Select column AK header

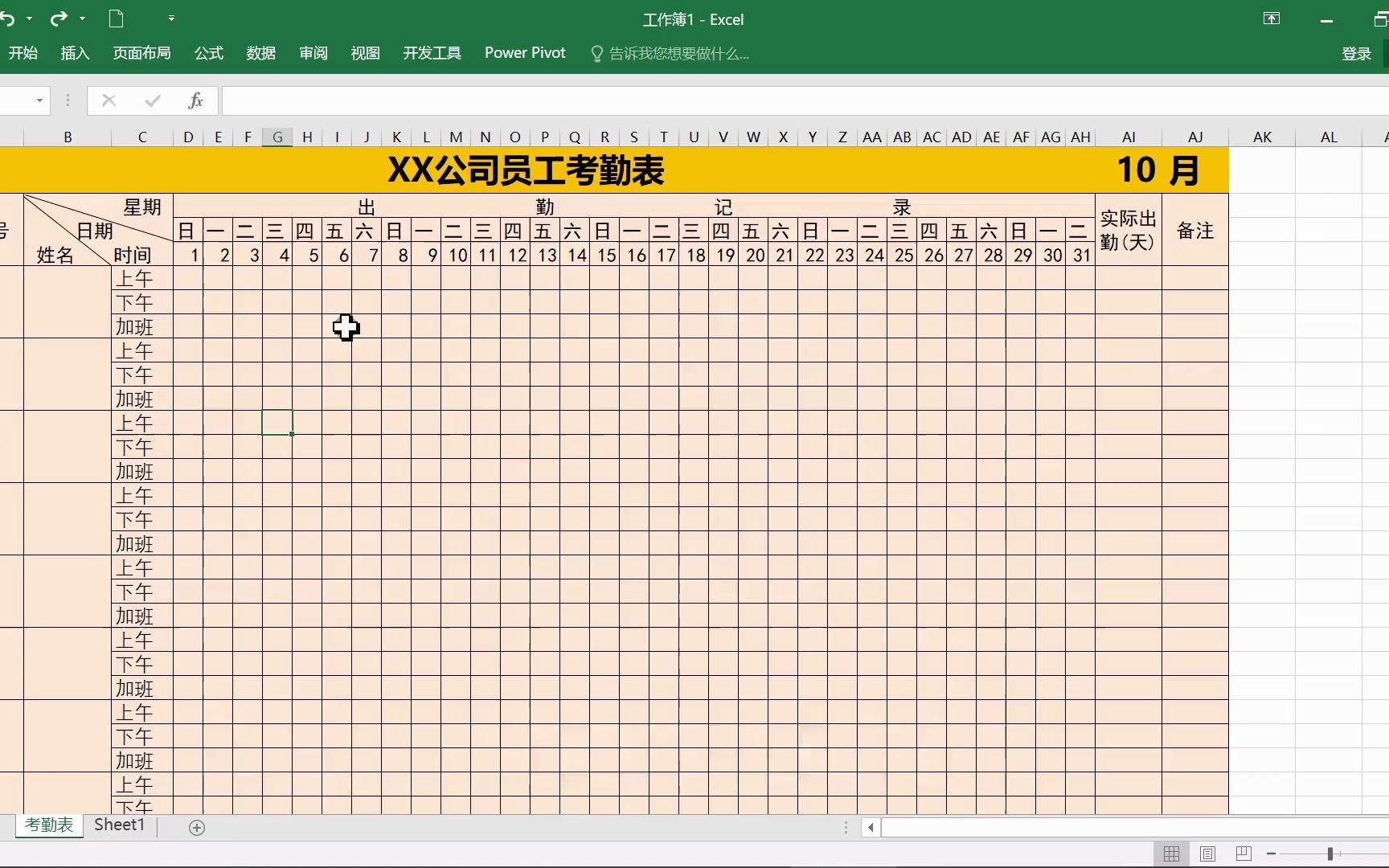point(1262,137)
